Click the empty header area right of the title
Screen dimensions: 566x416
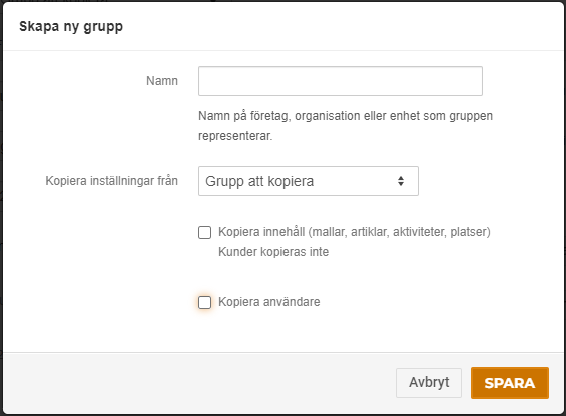pyautogui.click(x=343, y=27)
